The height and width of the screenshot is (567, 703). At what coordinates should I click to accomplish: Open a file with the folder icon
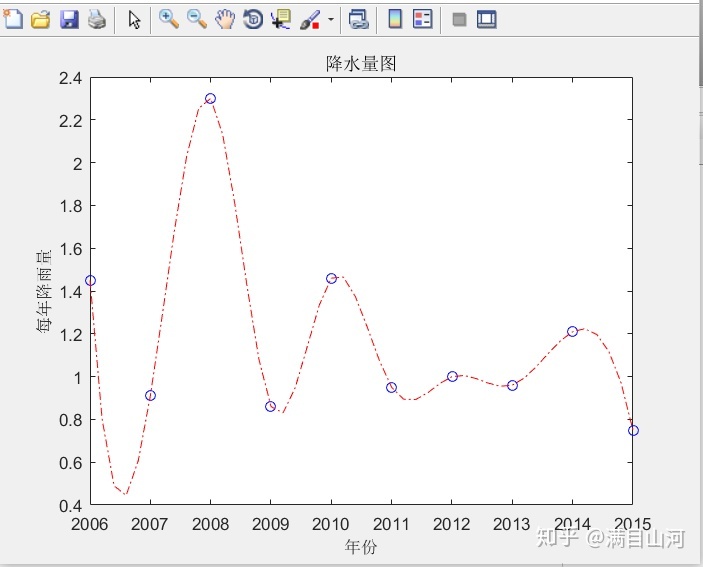(40, 20)
